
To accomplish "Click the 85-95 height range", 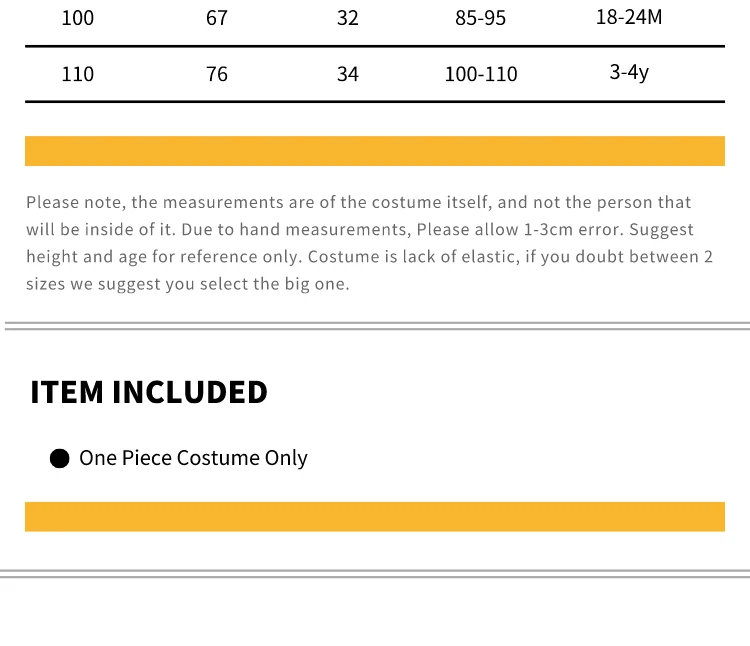I will click(x=480, y=18).
